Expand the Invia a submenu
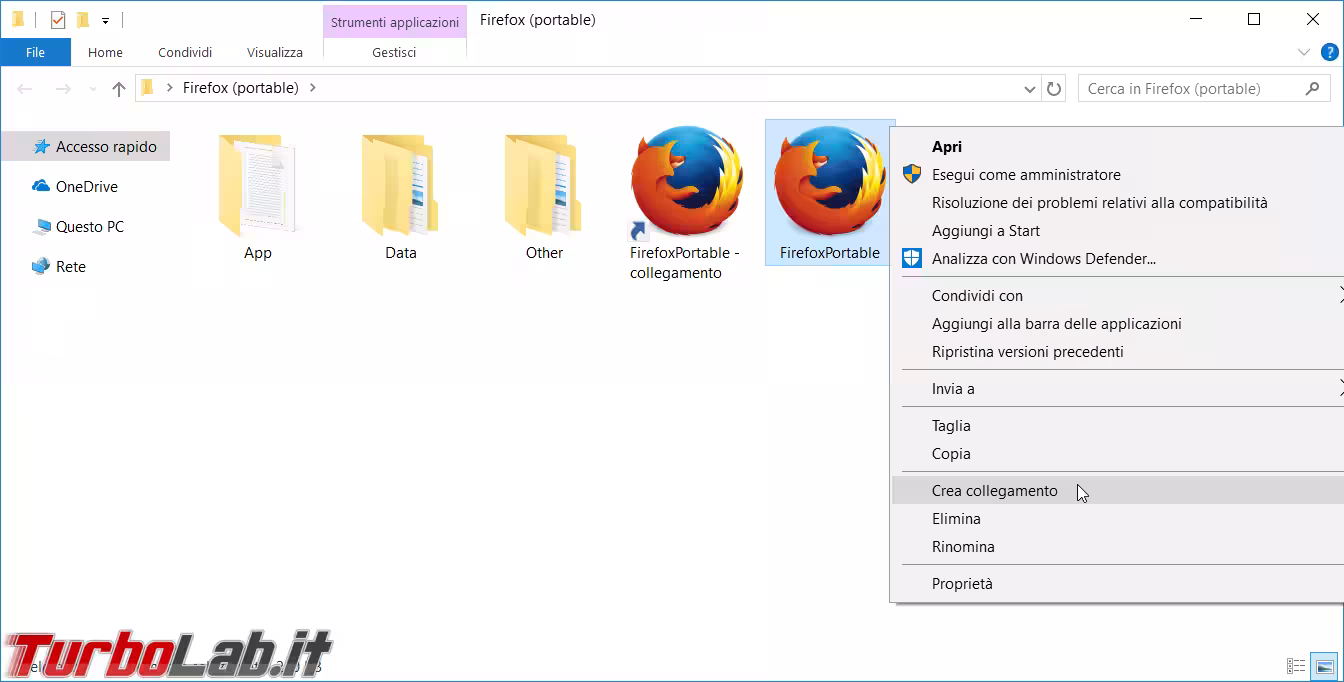 click(953, 389)
